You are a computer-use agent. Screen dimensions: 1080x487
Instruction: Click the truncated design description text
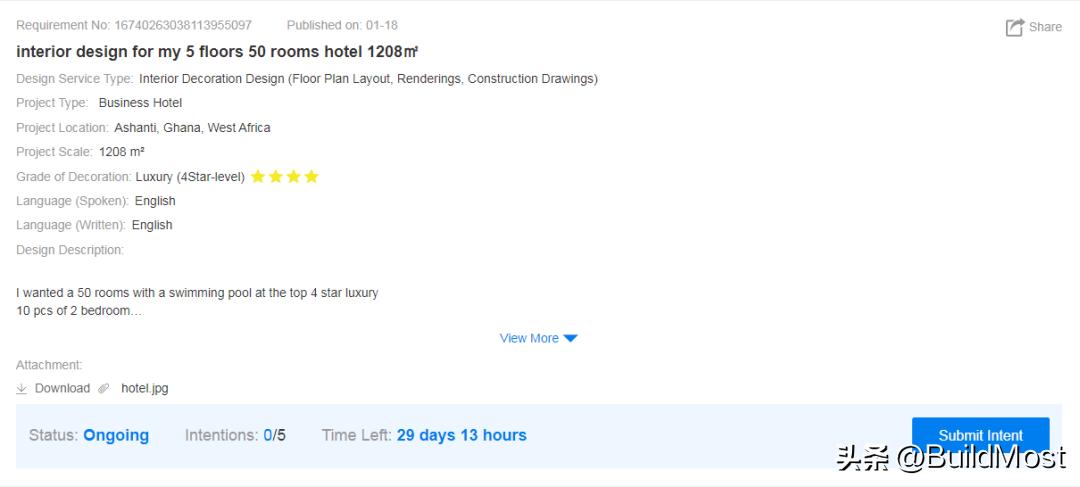[x=197, y=302]
